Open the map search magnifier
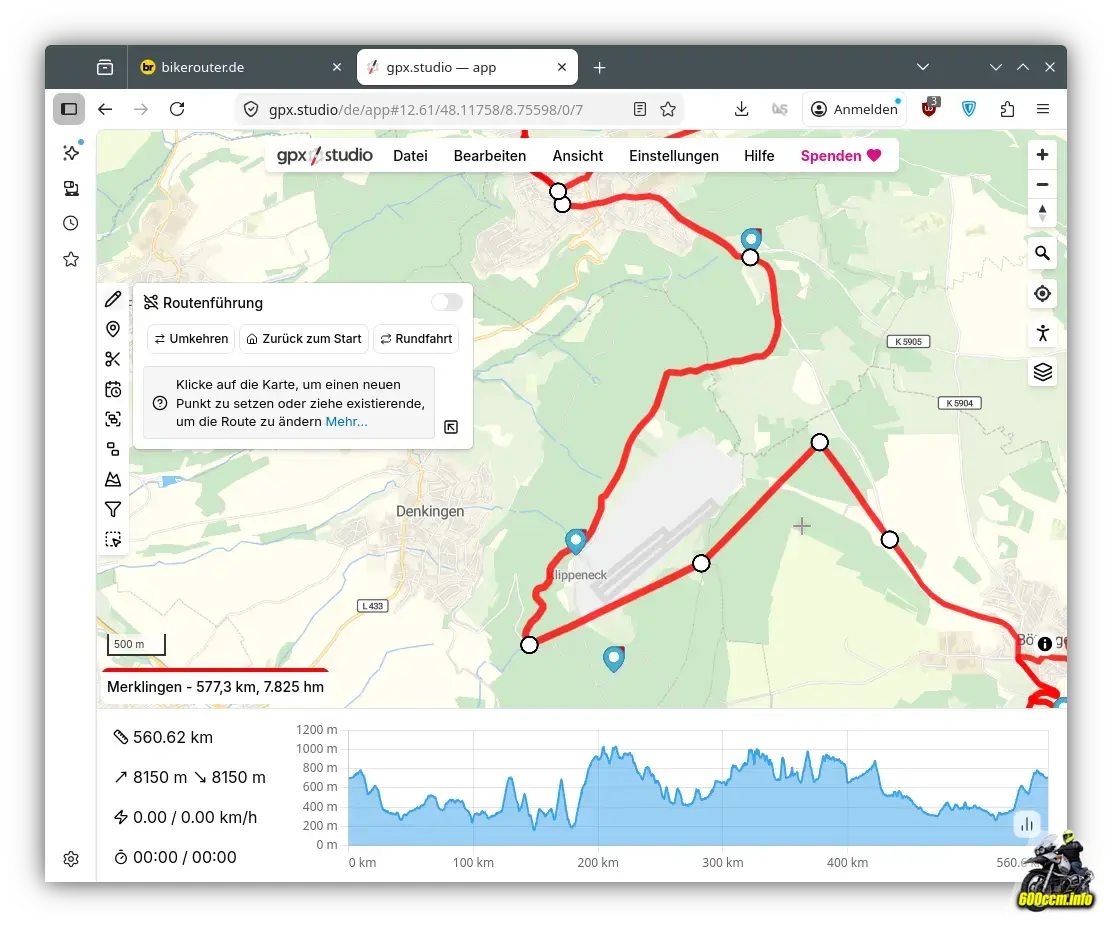 1042,253
